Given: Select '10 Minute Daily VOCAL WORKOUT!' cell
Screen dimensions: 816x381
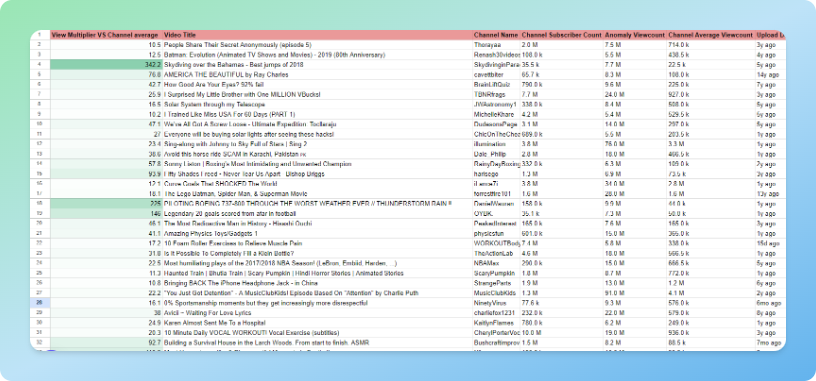Looking at the screenshot, I should pyautogui.click(x=317, y=333).
